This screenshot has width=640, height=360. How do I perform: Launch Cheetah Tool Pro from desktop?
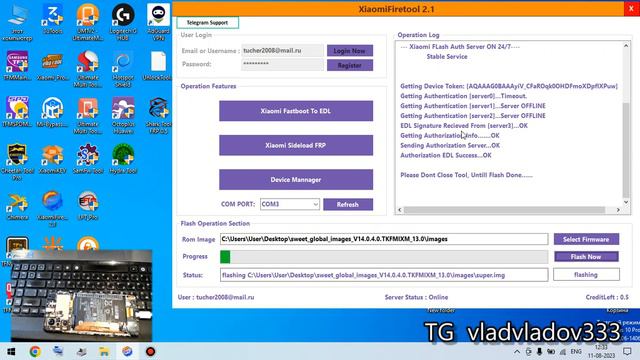(17, 162)
